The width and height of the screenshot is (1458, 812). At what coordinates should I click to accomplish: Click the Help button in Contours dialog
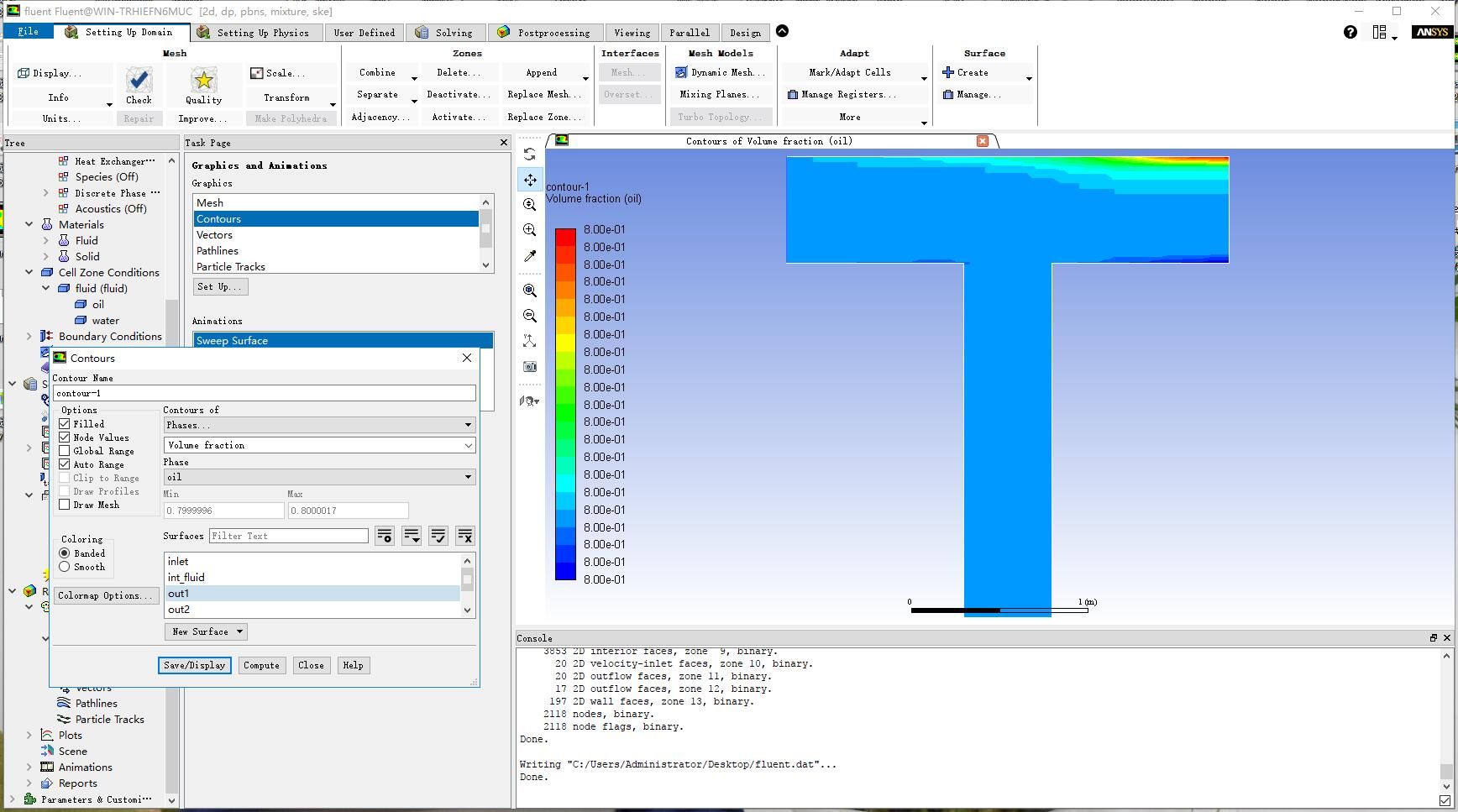tap(353, 665)
